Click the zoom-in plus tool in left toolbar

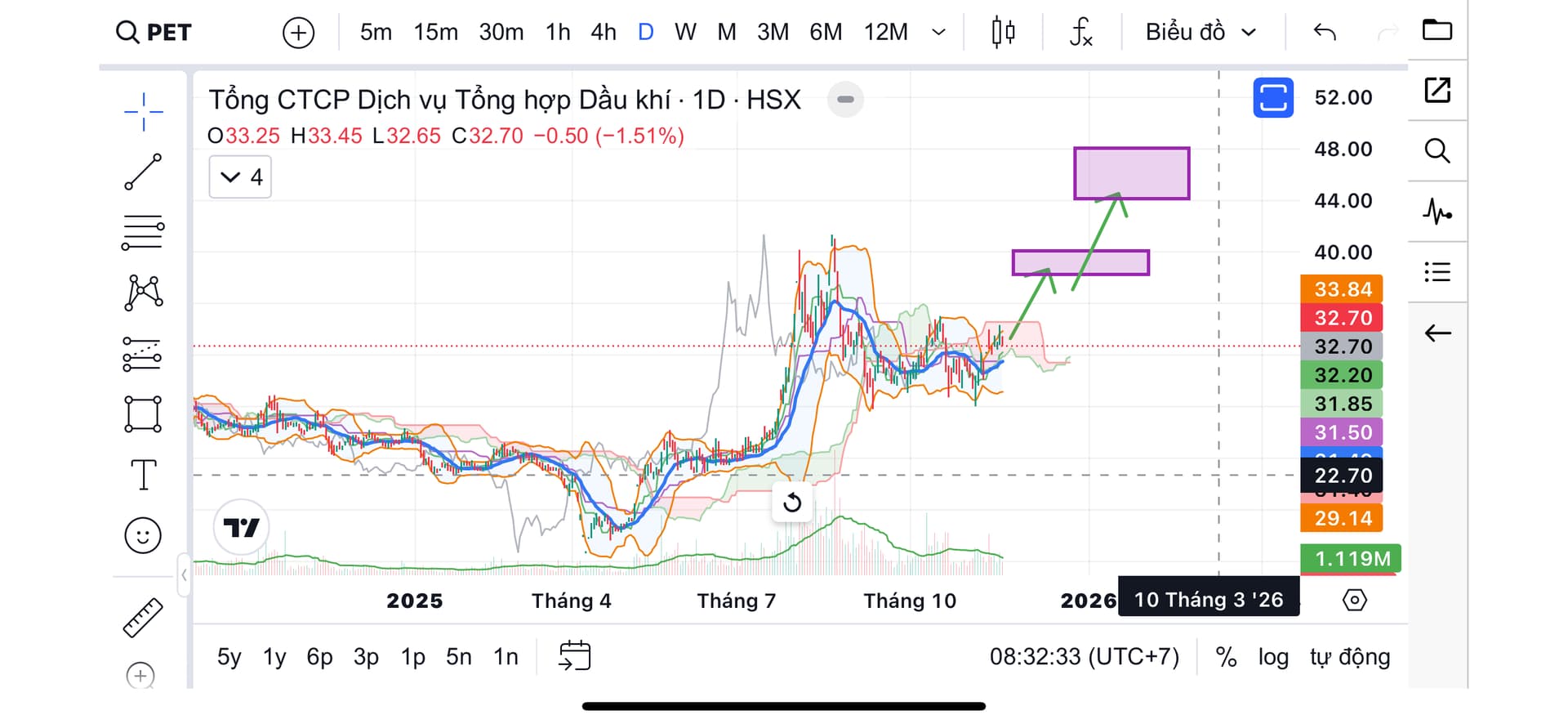140,676
